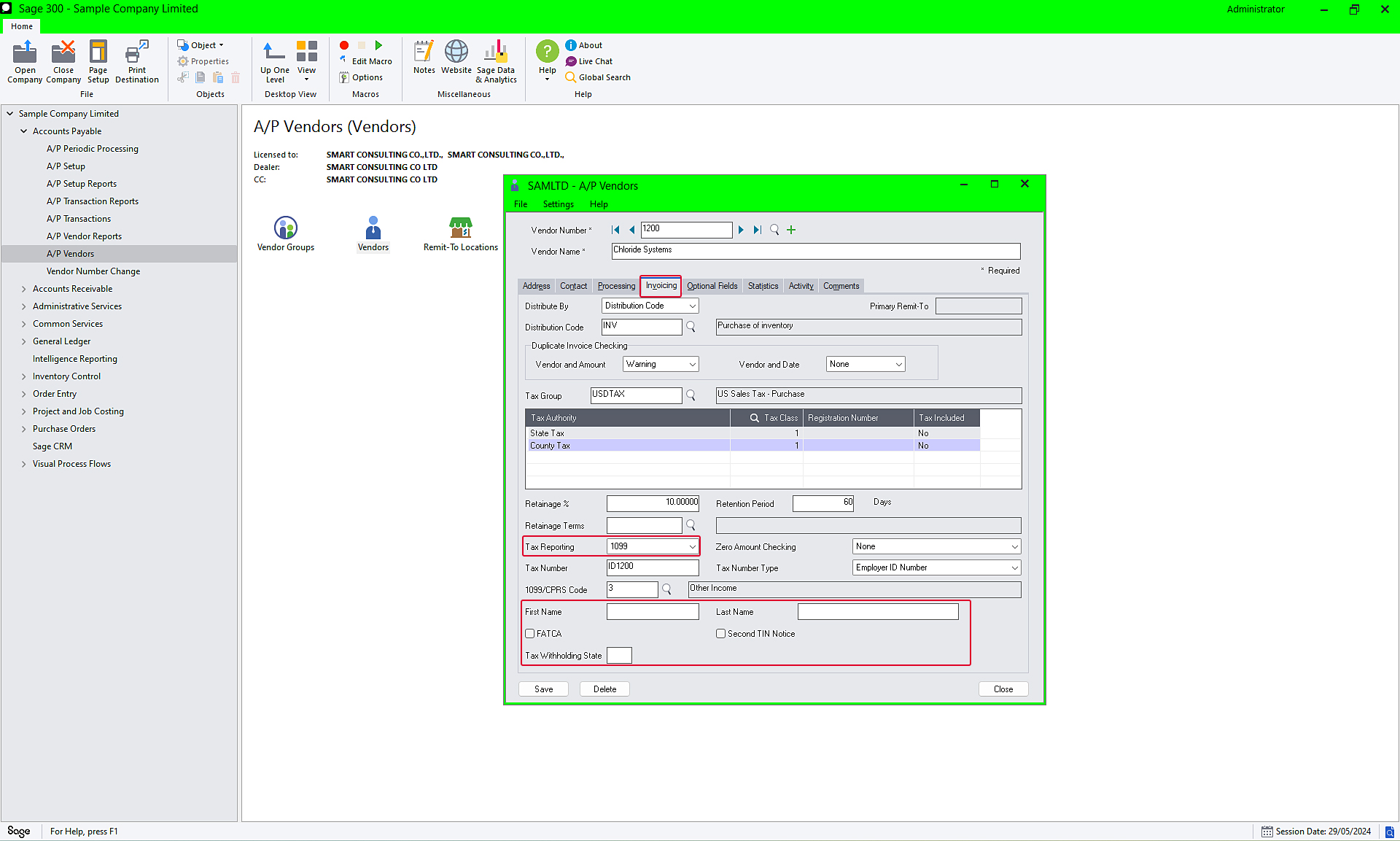1400x841 pixels.
Task: Open macro Options
Action: pyautogui.click(x=361, y=77)
